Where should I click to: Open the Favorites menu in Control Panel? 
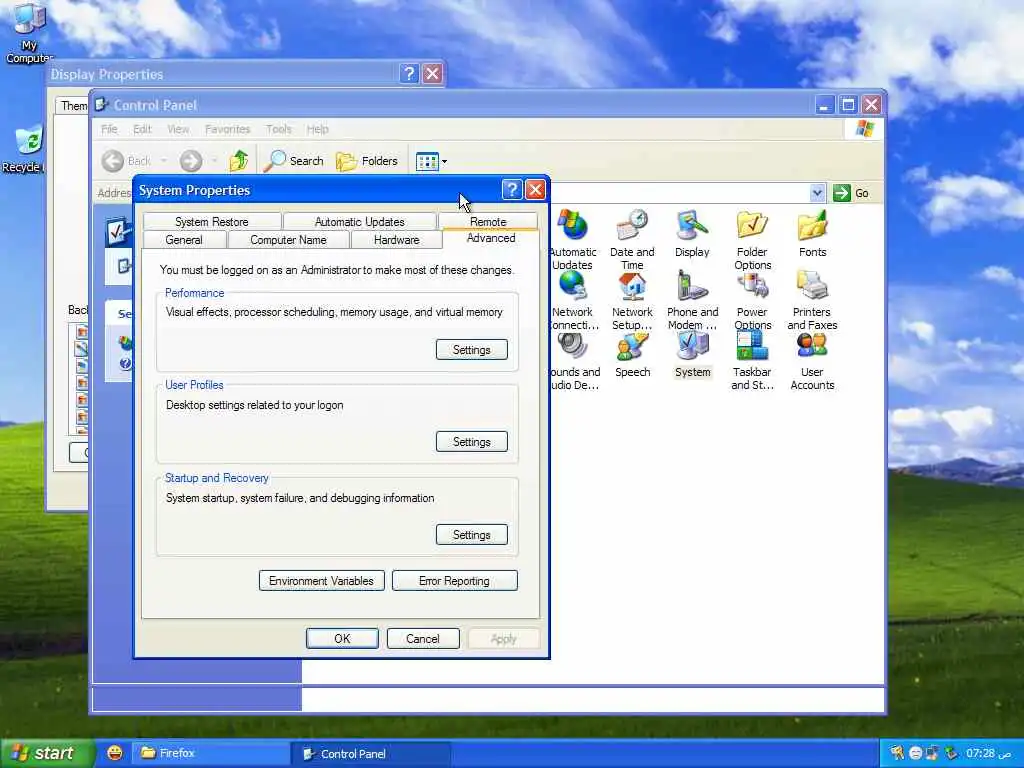(227, 129)
